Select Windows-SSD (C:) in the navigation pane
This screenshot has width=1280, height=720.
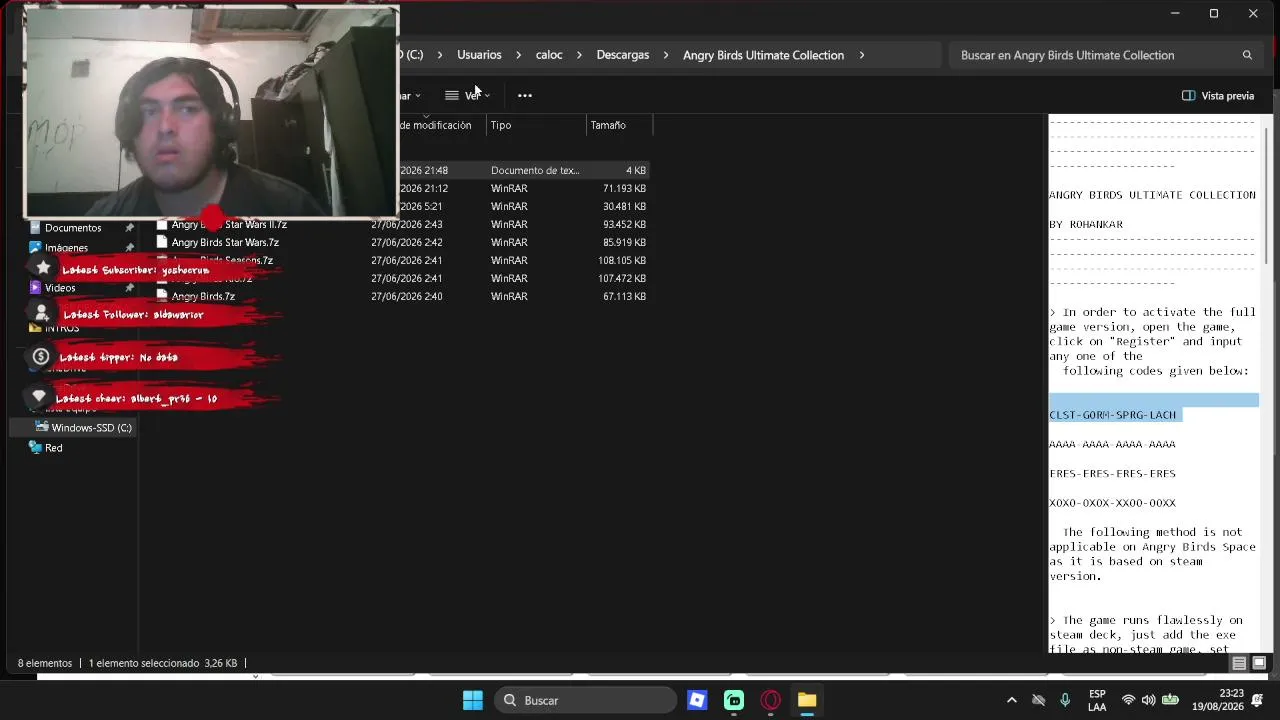(x=91, y=428)
